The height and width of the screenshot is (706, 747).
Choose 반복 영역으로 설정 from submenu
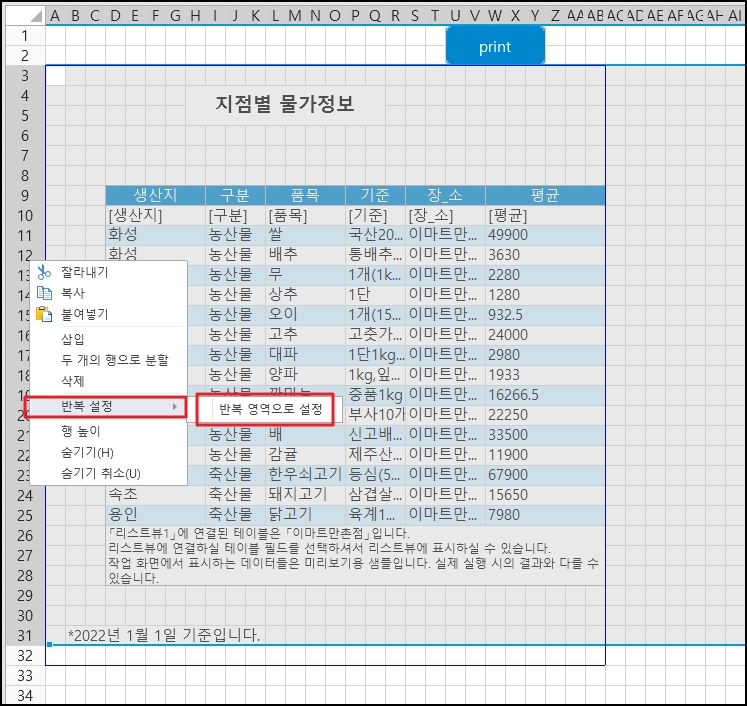[x=270, y=409]
